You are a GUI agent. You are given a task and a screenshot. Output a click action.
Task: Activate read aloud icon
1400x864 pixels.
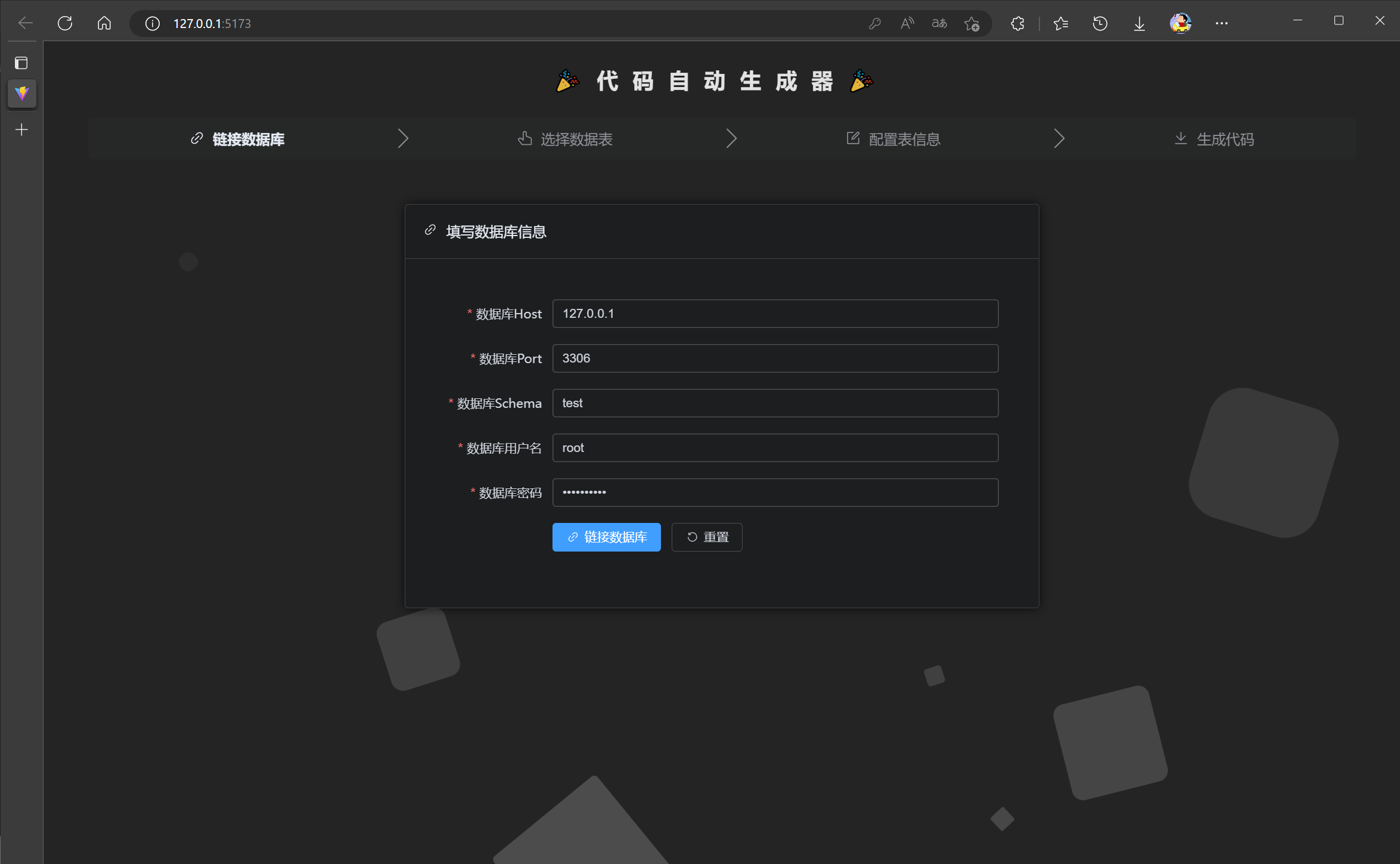pyautogui.click(x=907, y=23)
